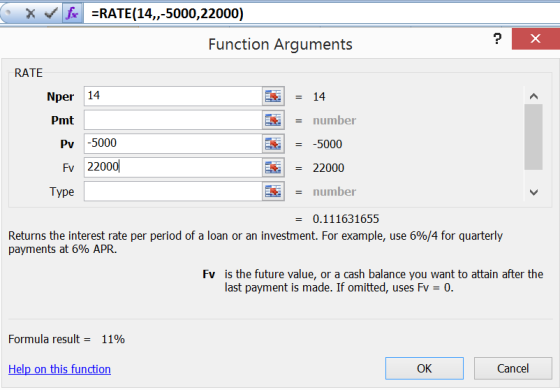The width and height of the screenshot is (560, 390).
Task: Click into the Fv field containing 22000
Action: click(x=173, y=168)
